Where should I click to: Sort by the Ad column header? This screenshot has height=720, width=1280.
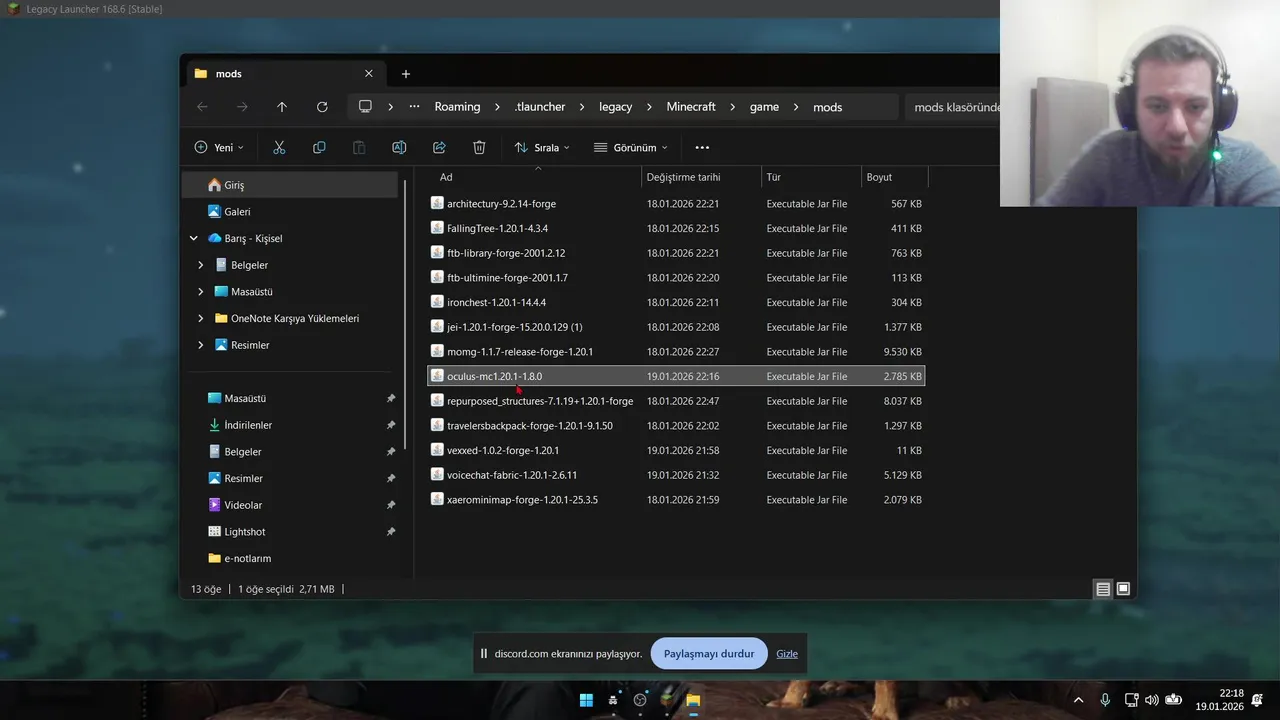pos(536,177)
